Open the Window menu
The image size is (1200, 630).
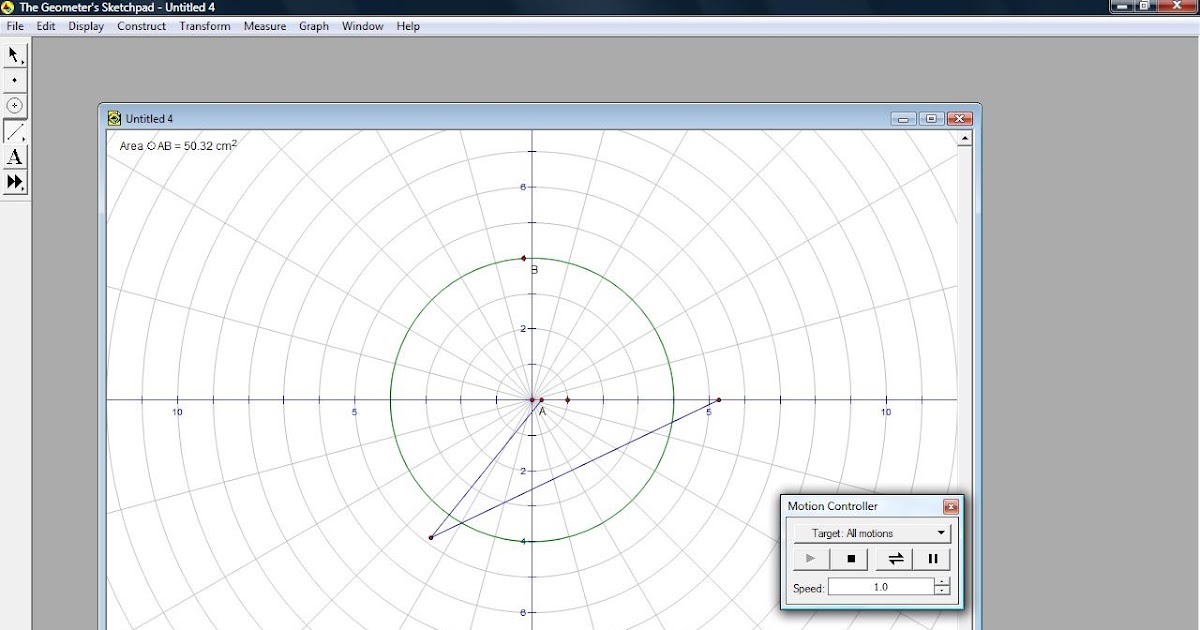(362, 26)
